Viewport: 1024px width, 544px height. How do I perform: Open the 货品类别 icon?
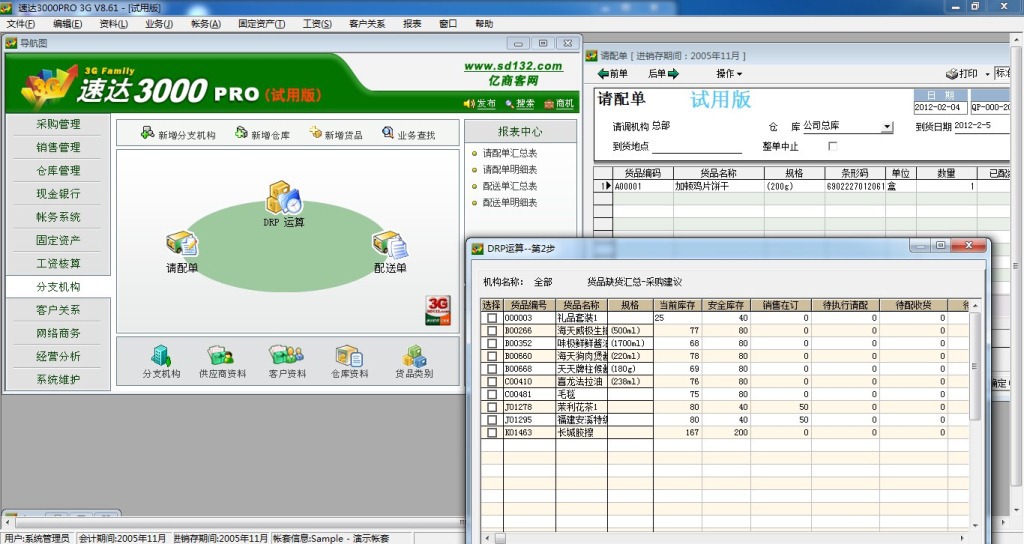point(414,356)
